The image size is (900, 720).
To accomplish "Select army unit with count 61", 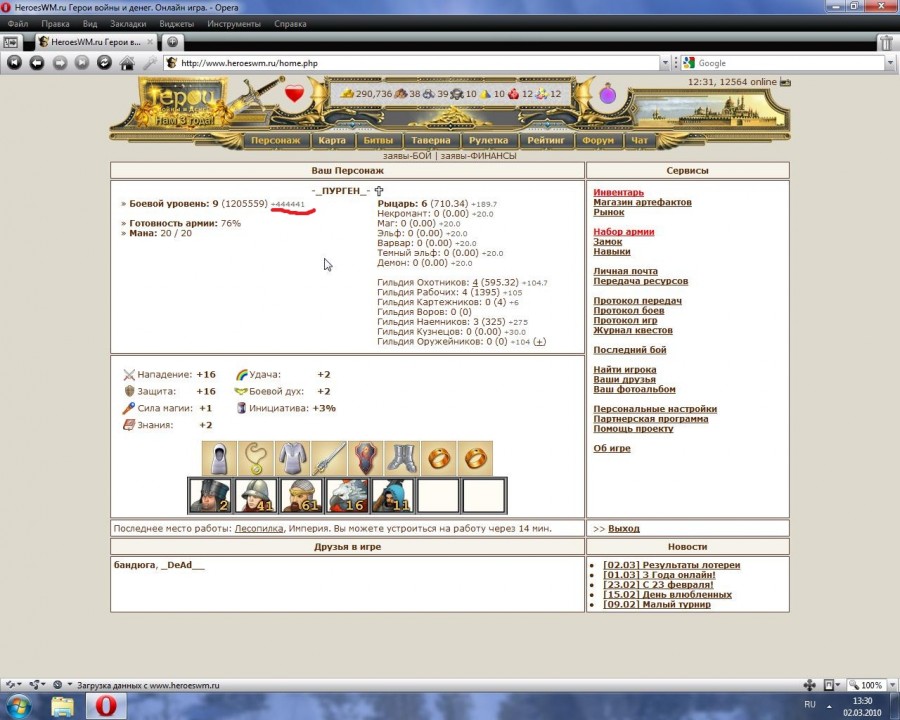I will pos(302,495).
